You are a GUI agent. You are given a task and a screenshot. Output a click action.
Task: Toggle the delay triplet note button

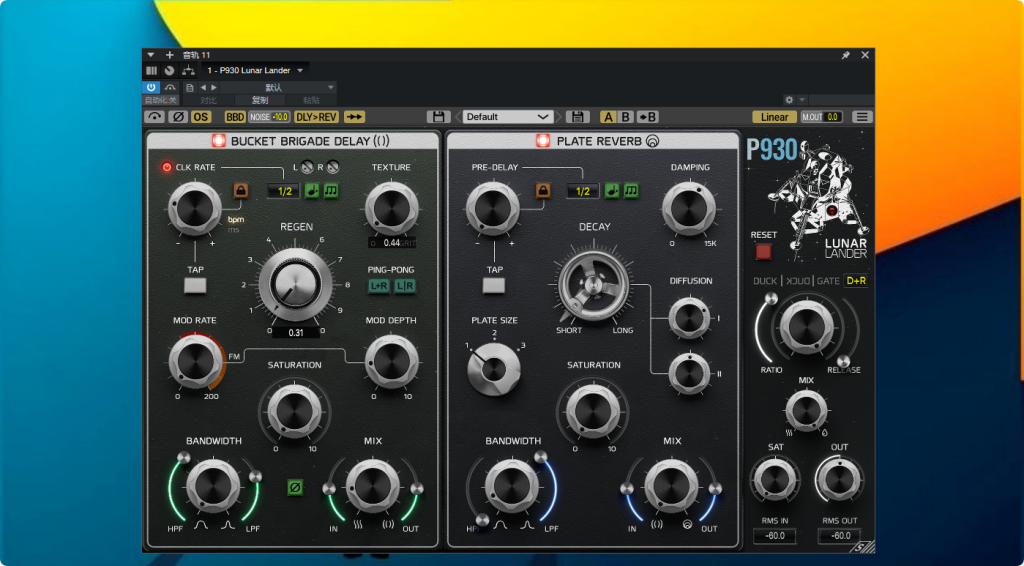(331, 191)
